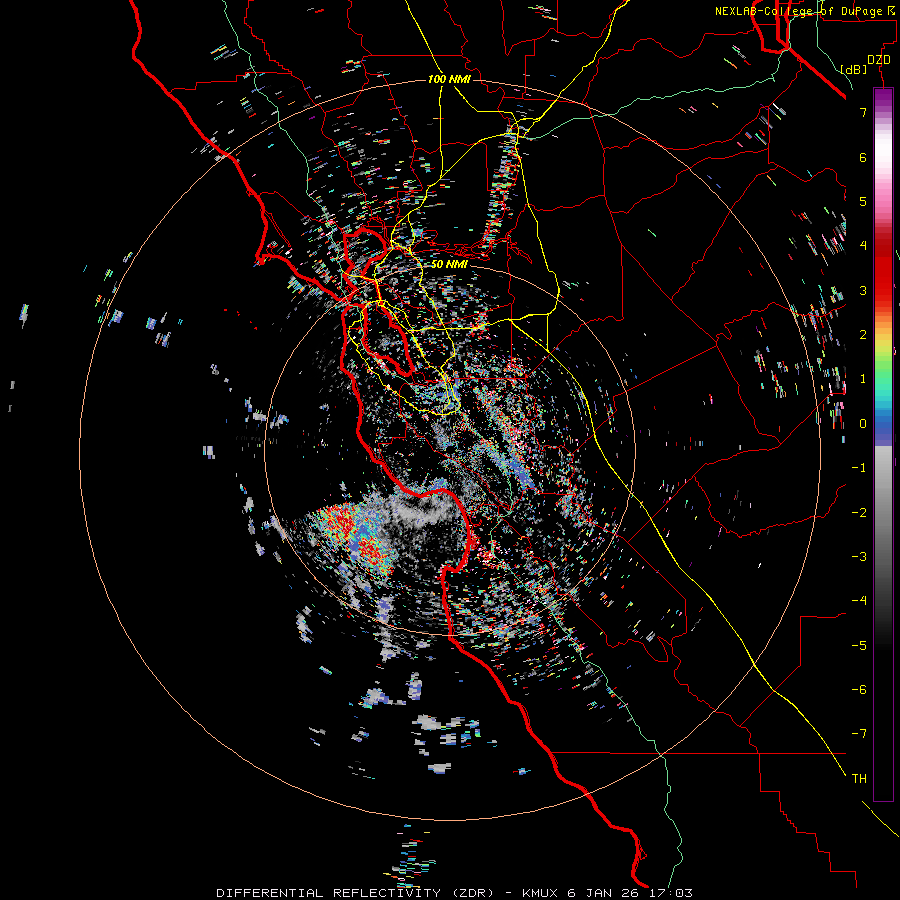Click the 2 value on color scale

863,335
